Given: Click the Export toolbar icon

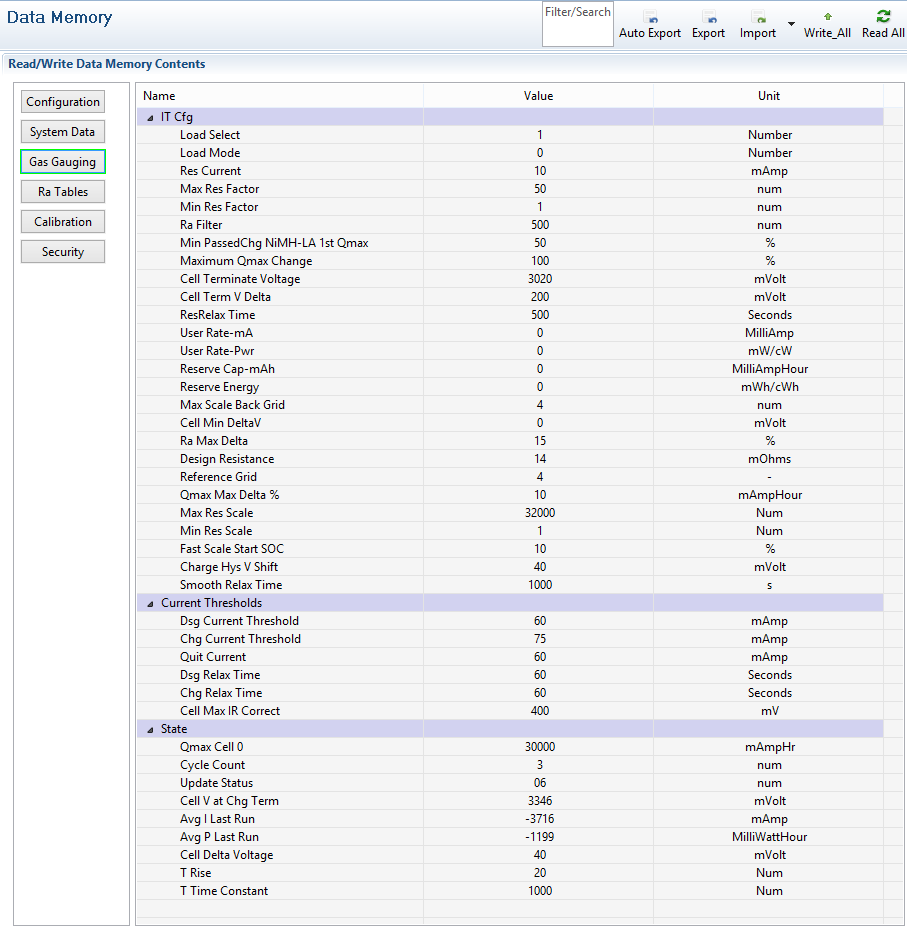Looking at the screenshot, I should click(x=709, y=17).
